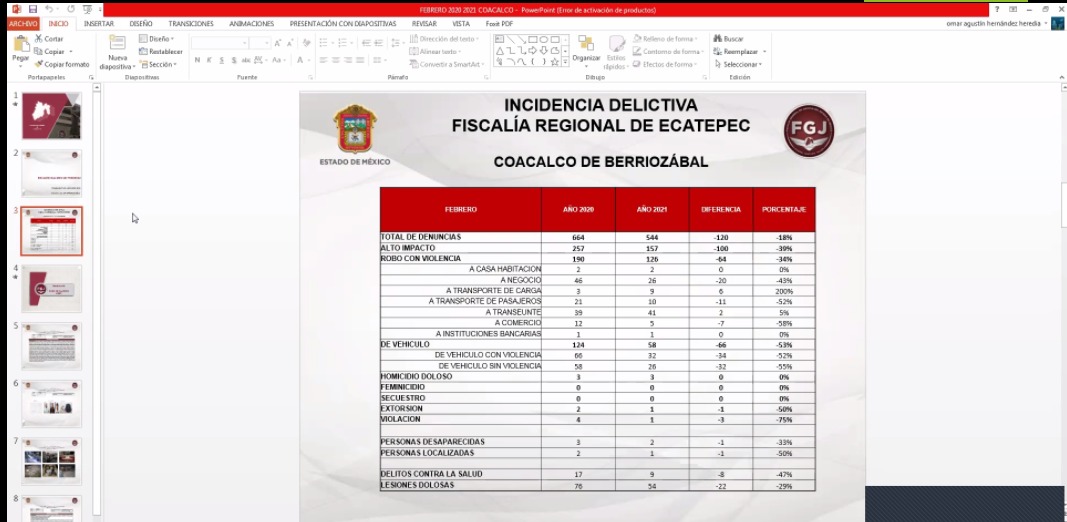Image resolution: width=1067 pixels, height=522 pixels.
Task: Open the Reemplazar dropdown arrow
Action: click(765, 52)
